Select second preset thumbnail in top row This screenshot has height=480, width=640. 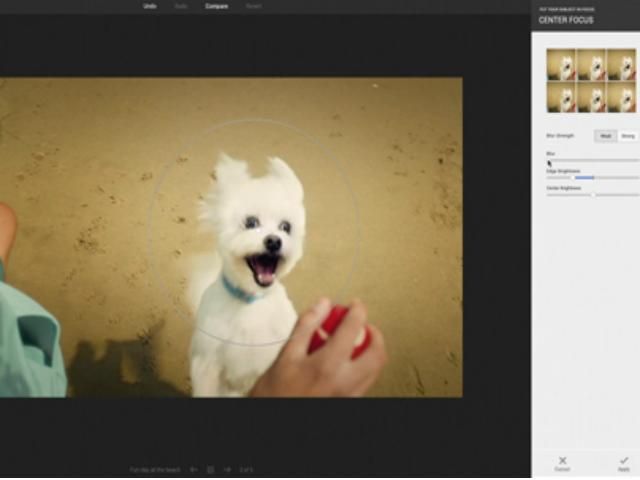(590, 66)
